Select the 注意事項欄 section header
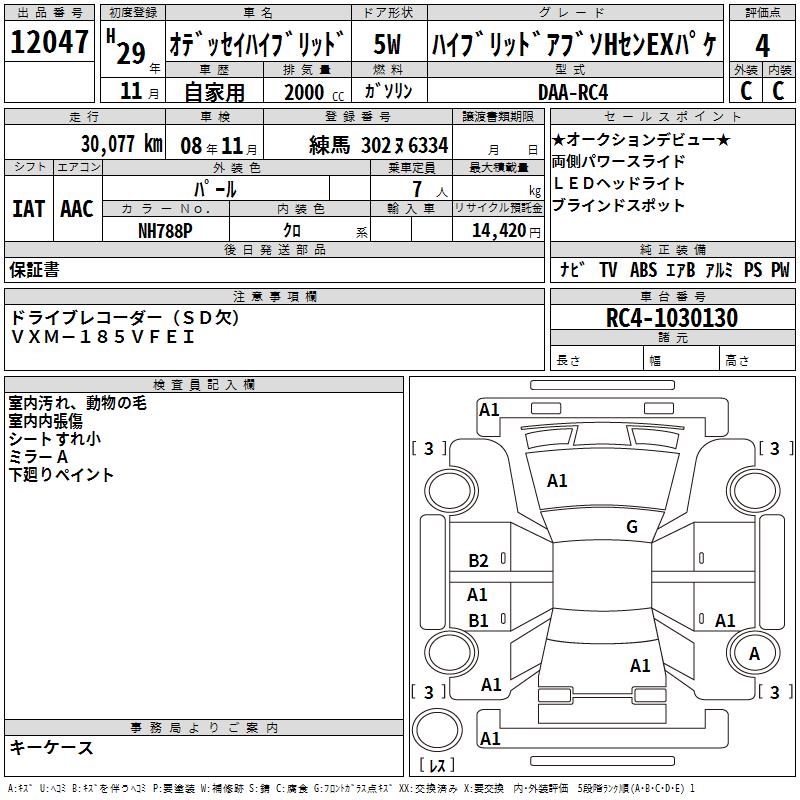This screenshot has height=800, width=800. [x=274, y=296]
